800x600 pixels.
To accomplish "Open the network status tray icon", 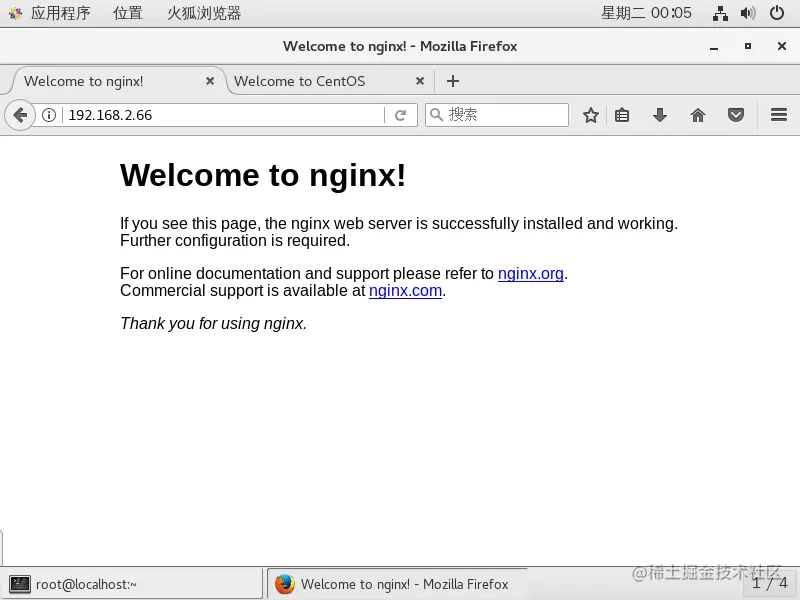I will [720, 13].
